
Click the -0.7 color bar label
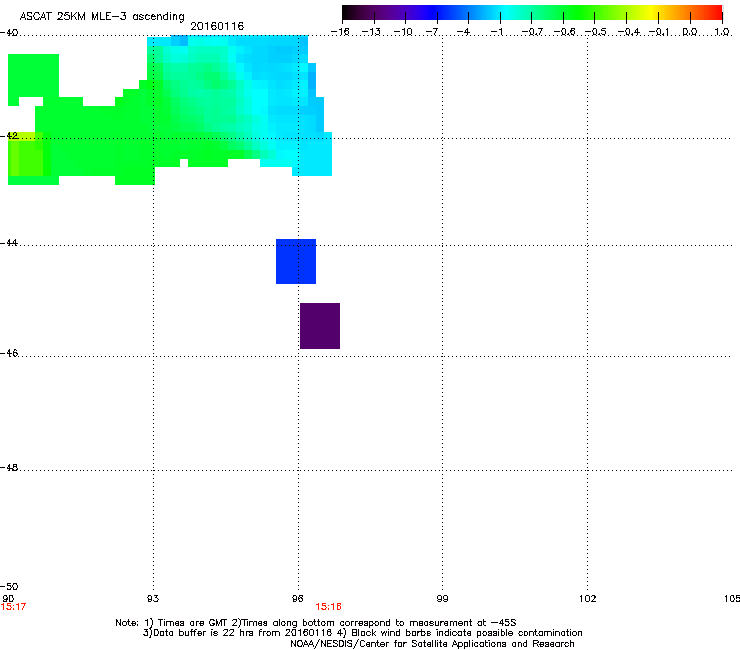(532, 32)
